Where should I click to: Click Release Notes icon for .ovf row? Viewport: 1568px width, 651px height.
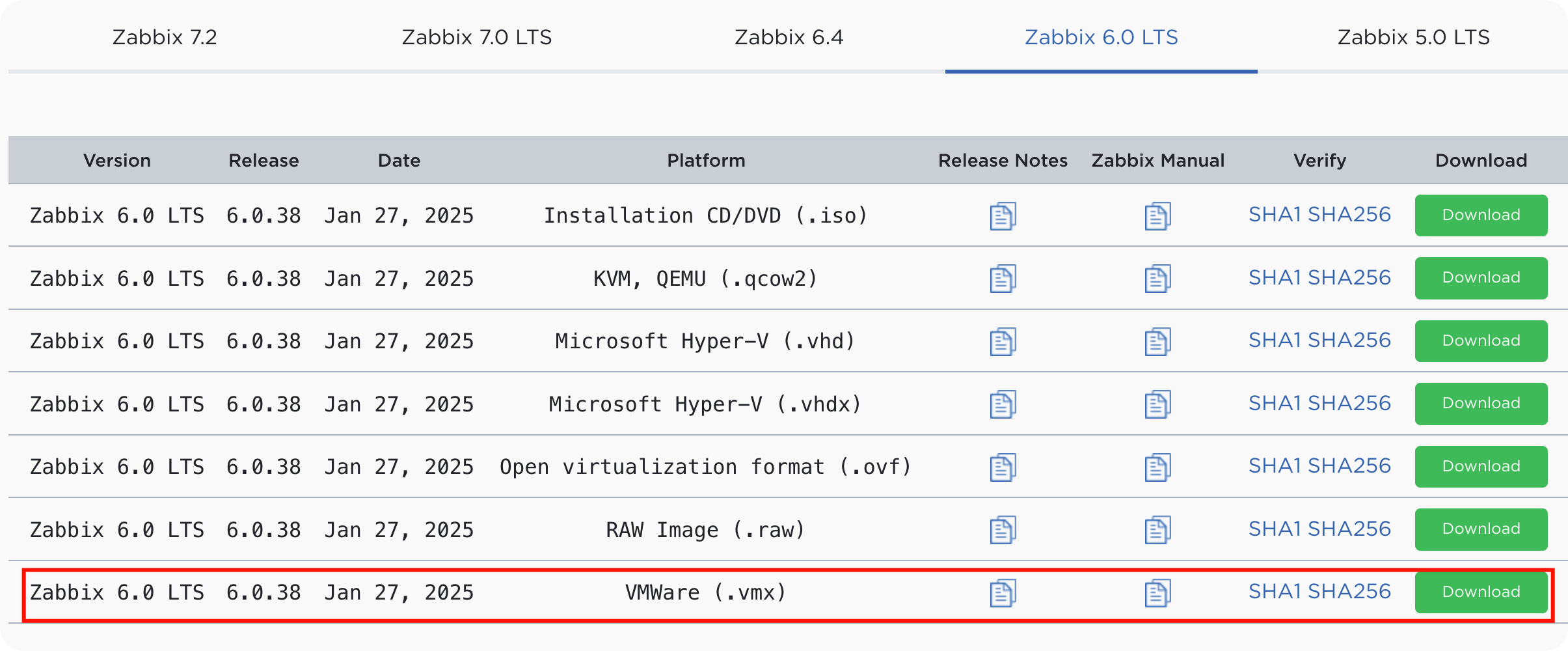(1003, 467)
